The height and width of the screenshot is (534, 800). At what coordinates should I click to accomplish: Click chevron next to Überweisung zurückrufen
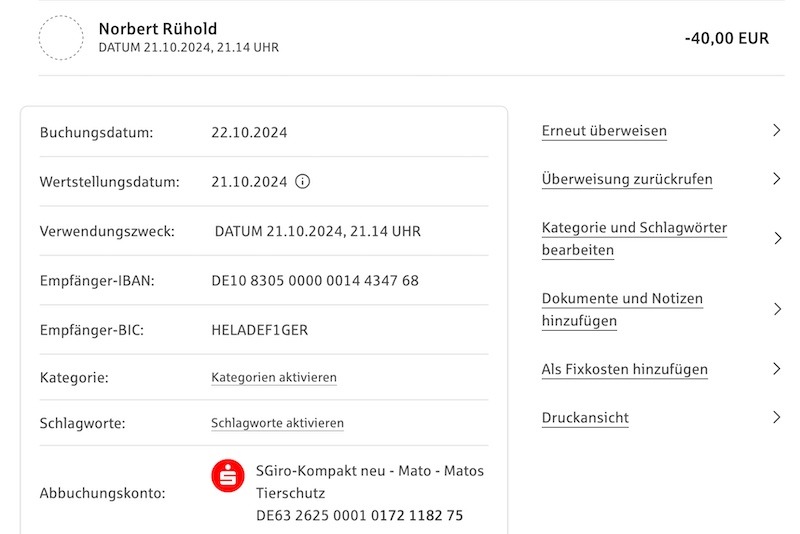[x=777, y=179]
